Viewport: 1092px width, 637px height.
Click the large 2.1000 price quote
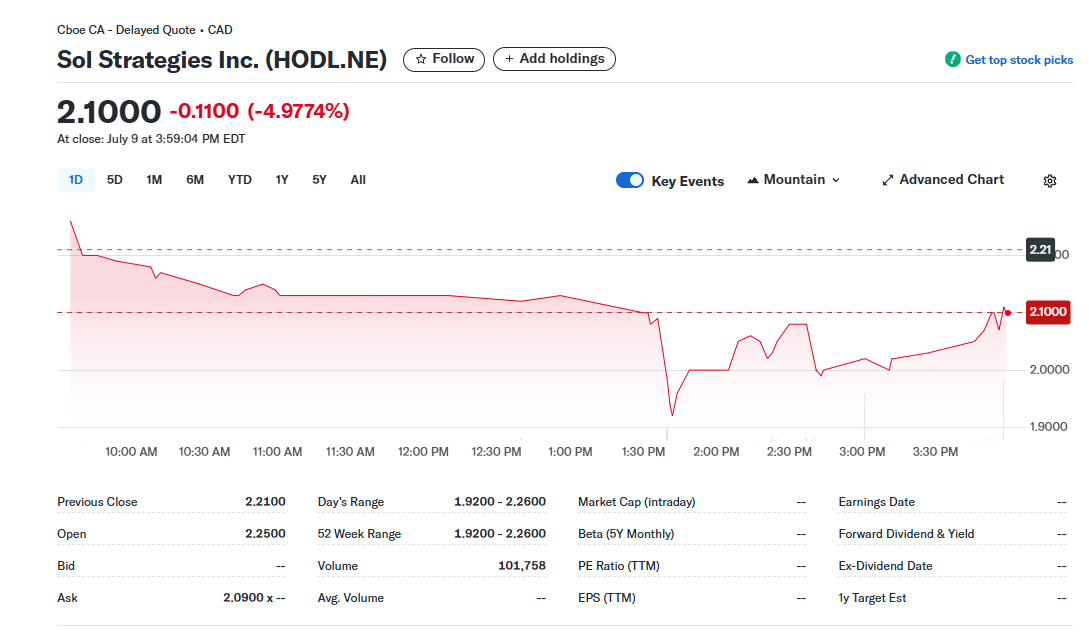pyautogui.click(x=109, y=111)
